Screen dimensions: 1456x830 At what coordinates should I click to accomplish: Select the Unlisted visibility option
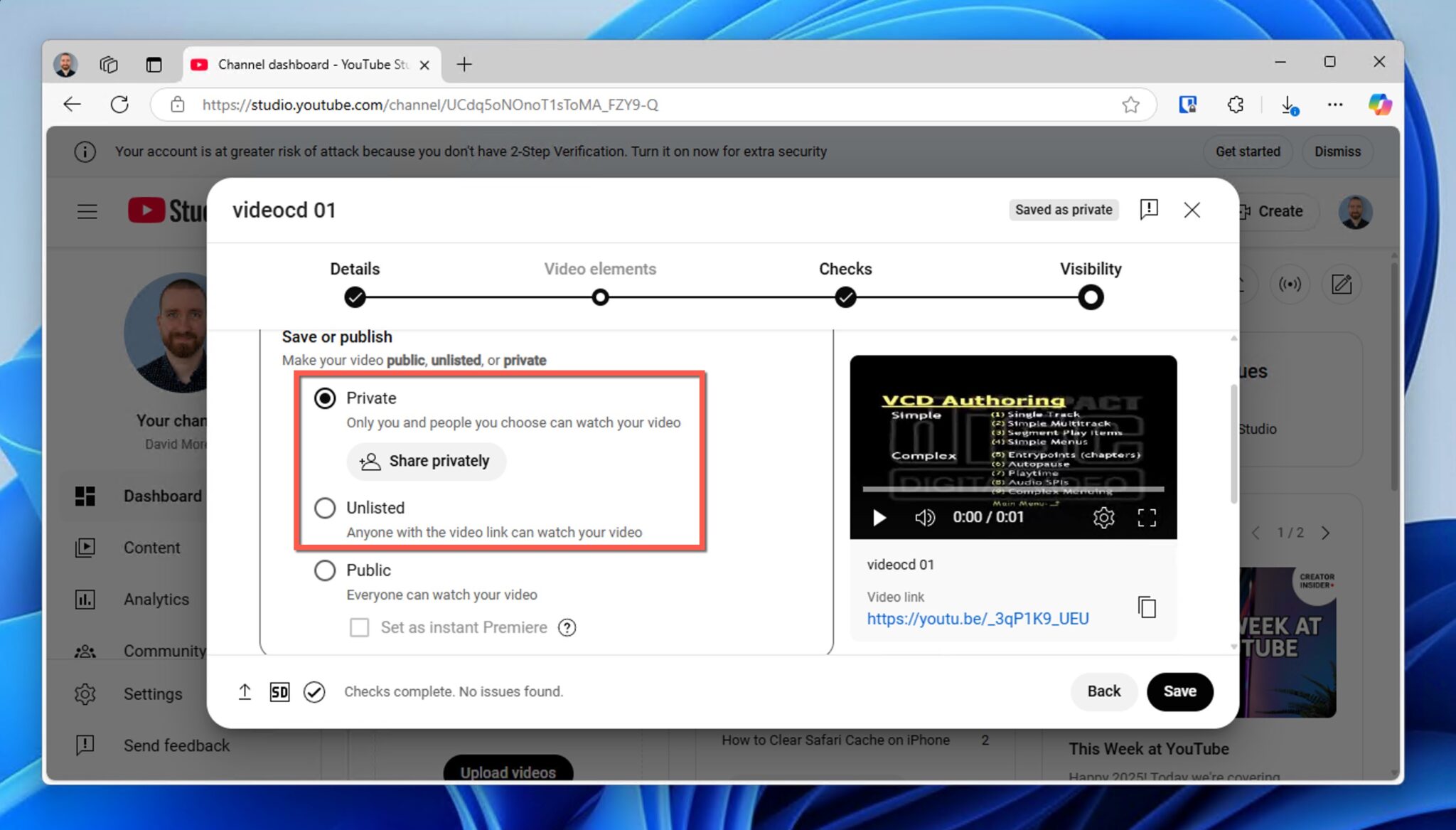coord(325,508)
